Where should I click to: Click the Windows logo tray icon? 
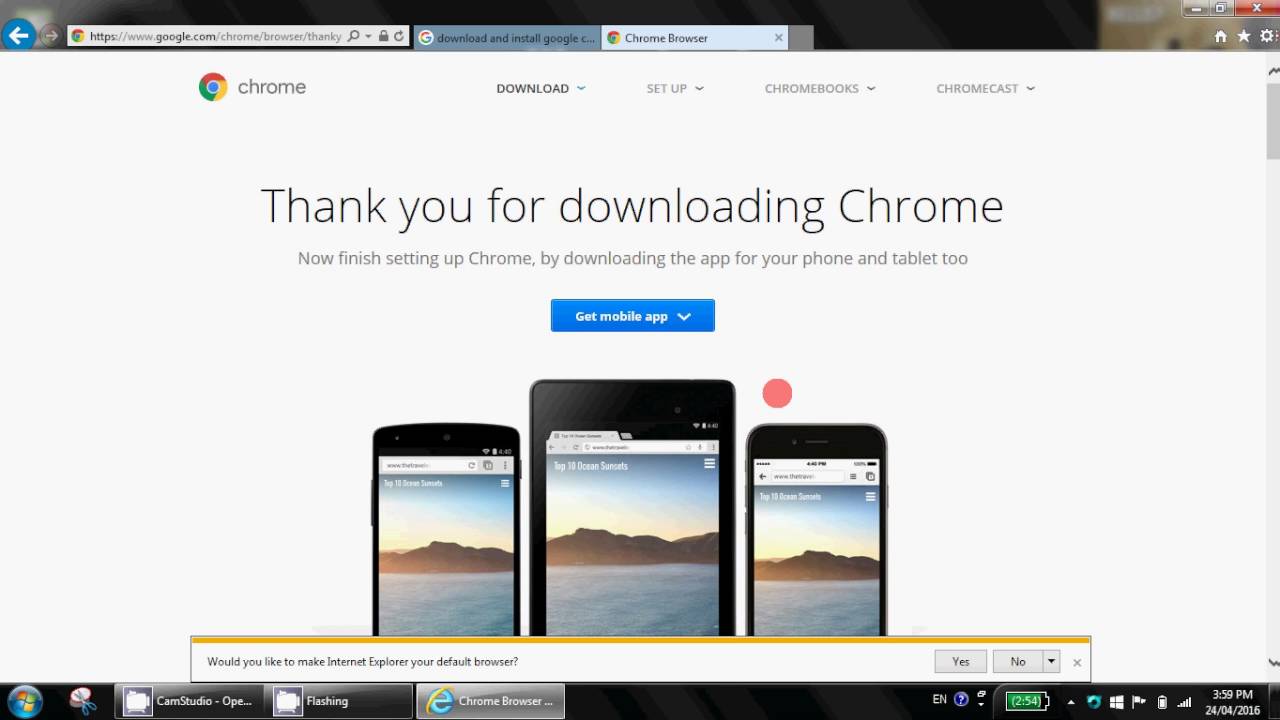tap(1117, 701)
